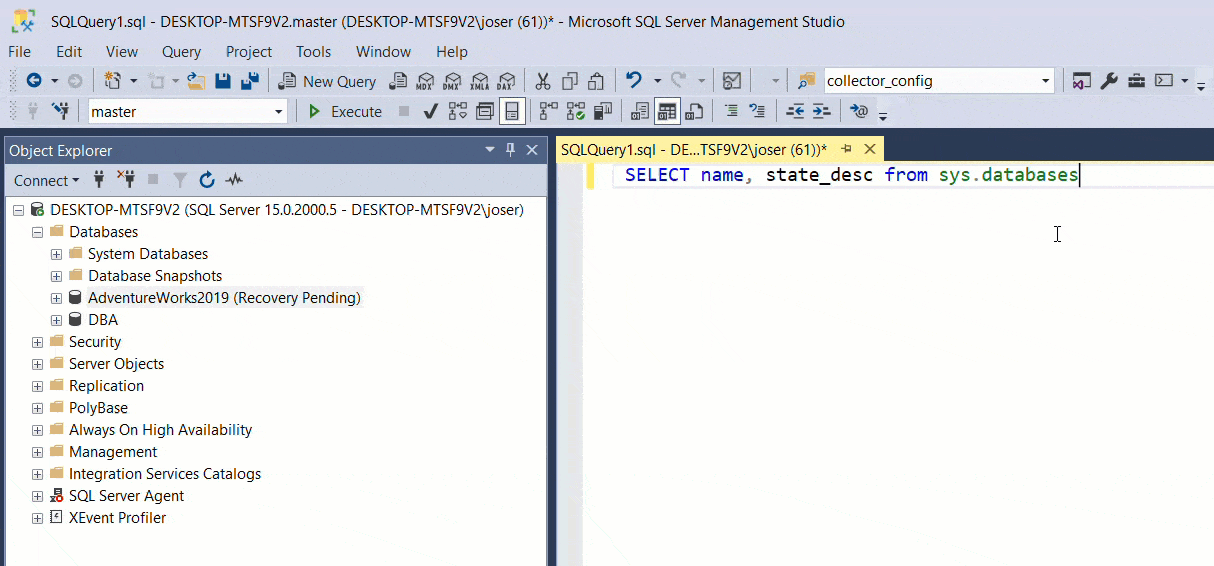Open a new Database Engine Query
The height and width of the screenshot is (566, 1214).
click(x=398, y=81)
